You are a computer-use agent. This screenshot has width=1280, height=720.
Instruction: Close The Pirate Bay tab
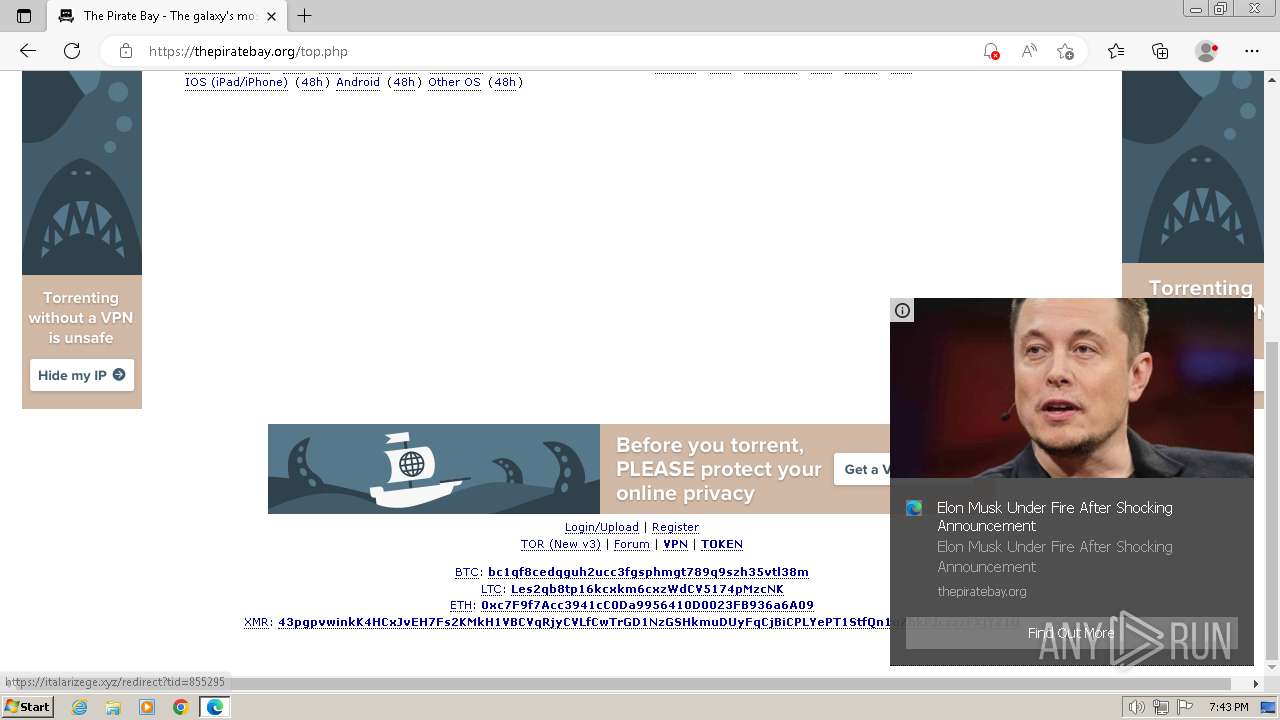271,16
